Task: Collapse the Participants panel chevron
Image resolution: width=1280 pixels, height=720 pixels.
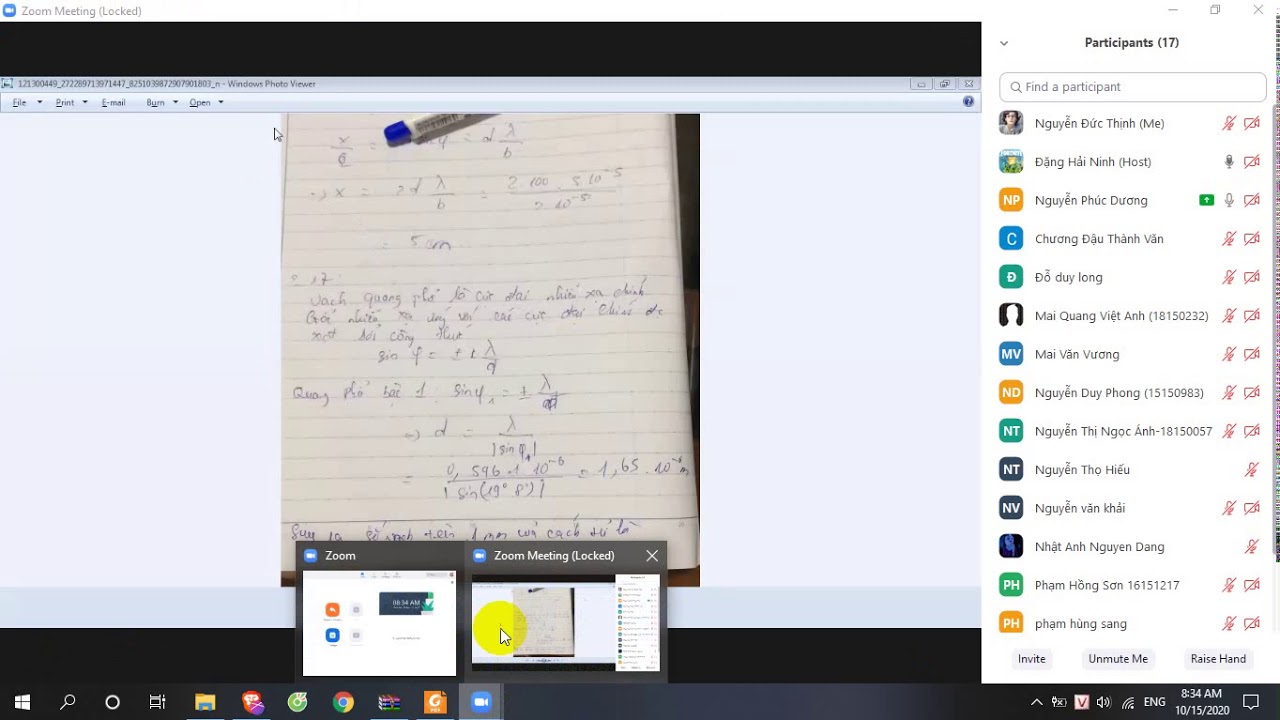Action: [x=1004, y=43]
